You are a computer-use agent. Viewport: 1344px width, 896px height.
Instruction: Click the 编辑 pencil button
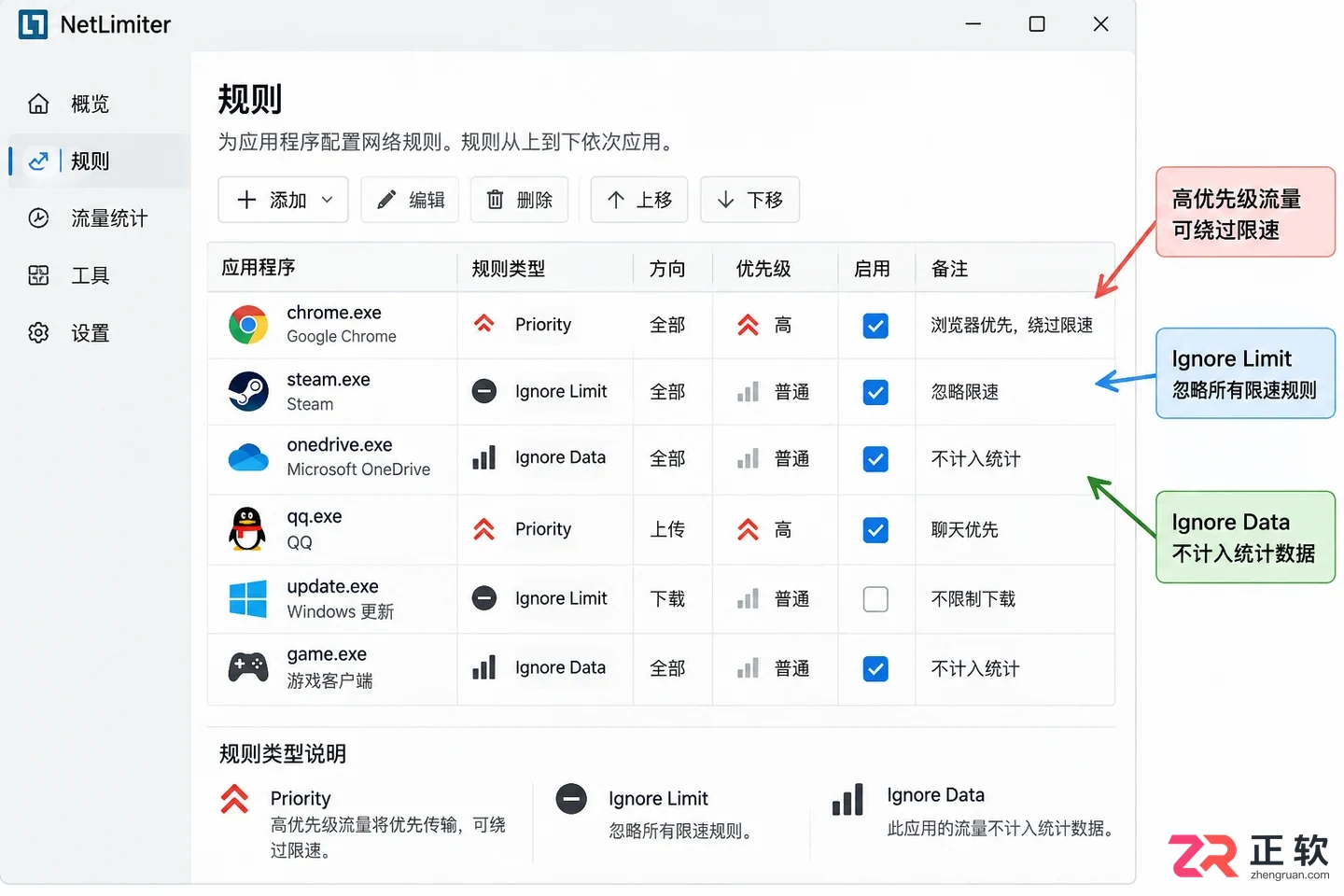click(x=410, y=200)
